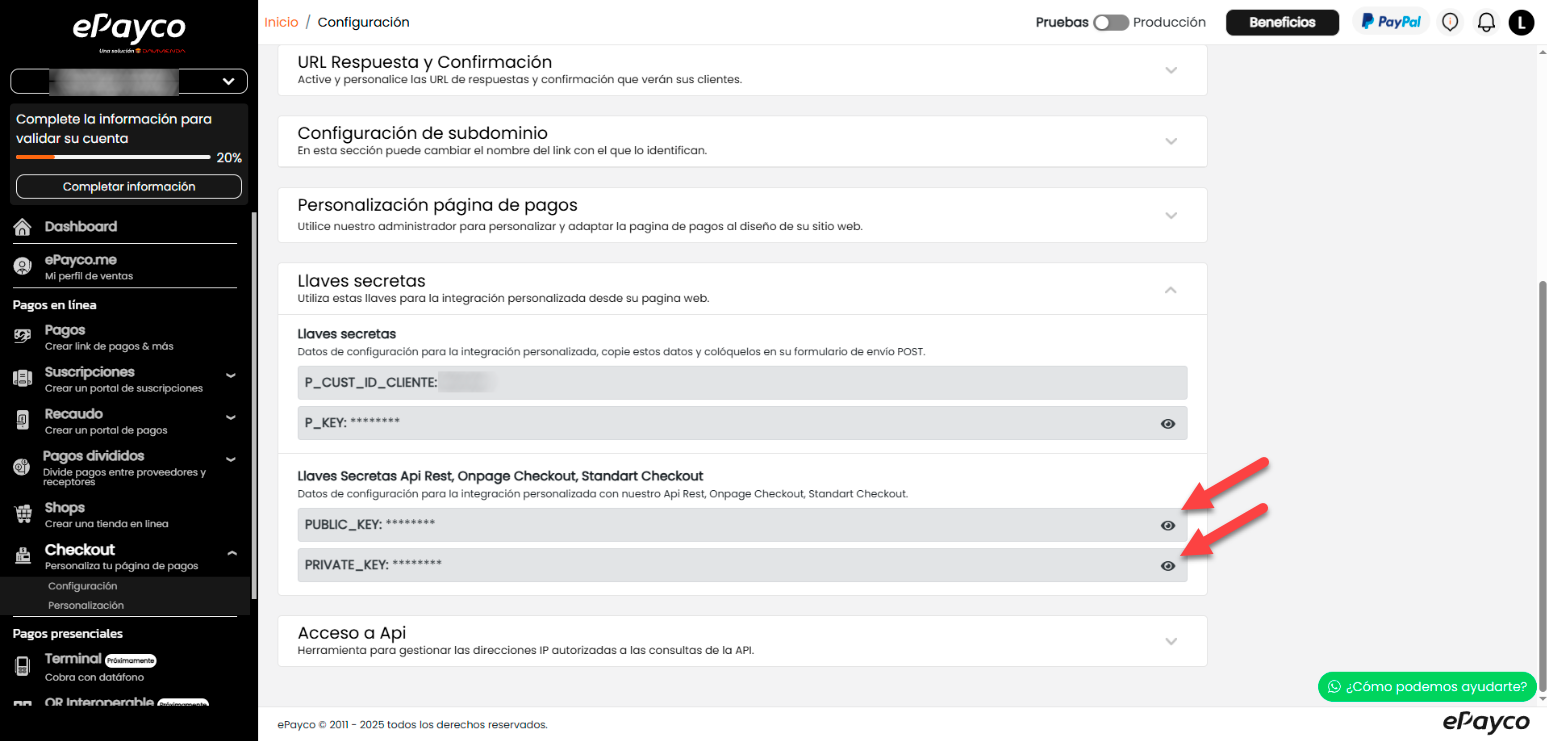
Task: Click the Dashboard home icon
Action: 22,227
